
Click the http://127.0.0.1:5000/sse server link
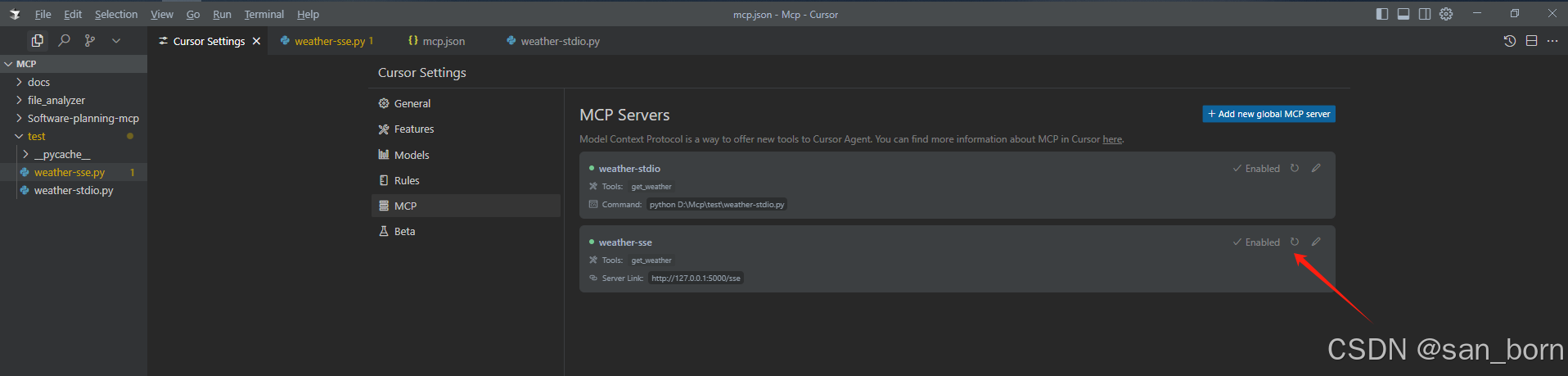click(x=696, y=279)
